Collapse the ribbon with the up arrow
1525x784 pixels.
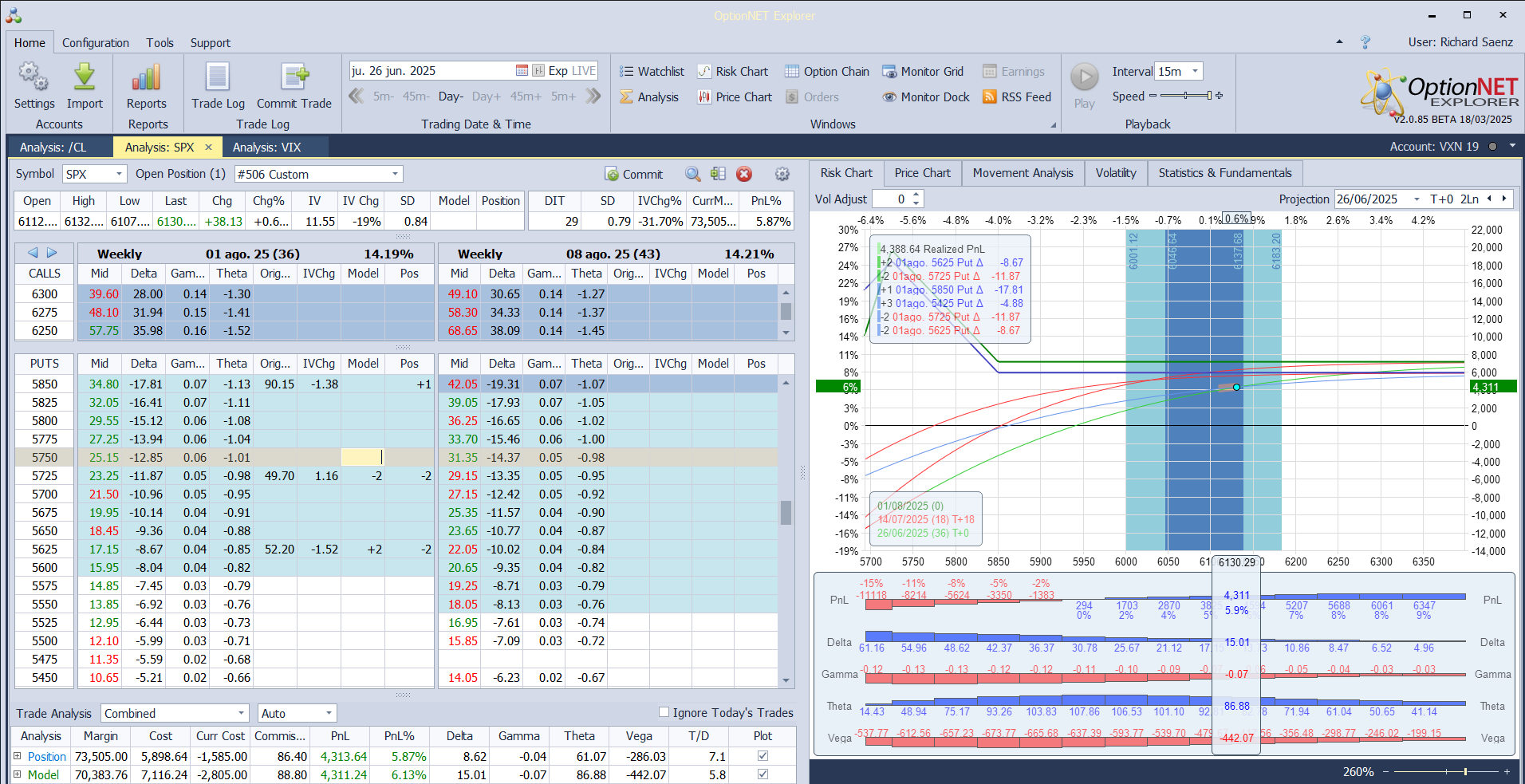pos(1339,41)
